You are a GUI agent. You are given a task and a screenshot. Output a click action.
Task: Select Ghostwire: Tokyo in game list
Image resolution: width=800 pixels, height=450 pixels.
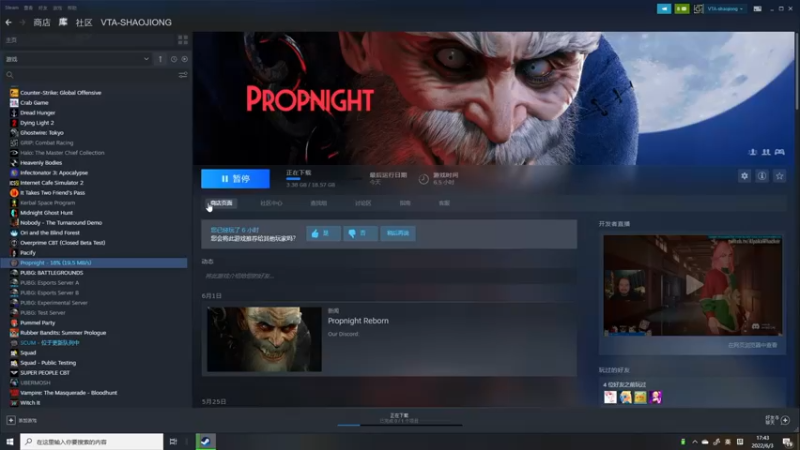click(42, 133)
